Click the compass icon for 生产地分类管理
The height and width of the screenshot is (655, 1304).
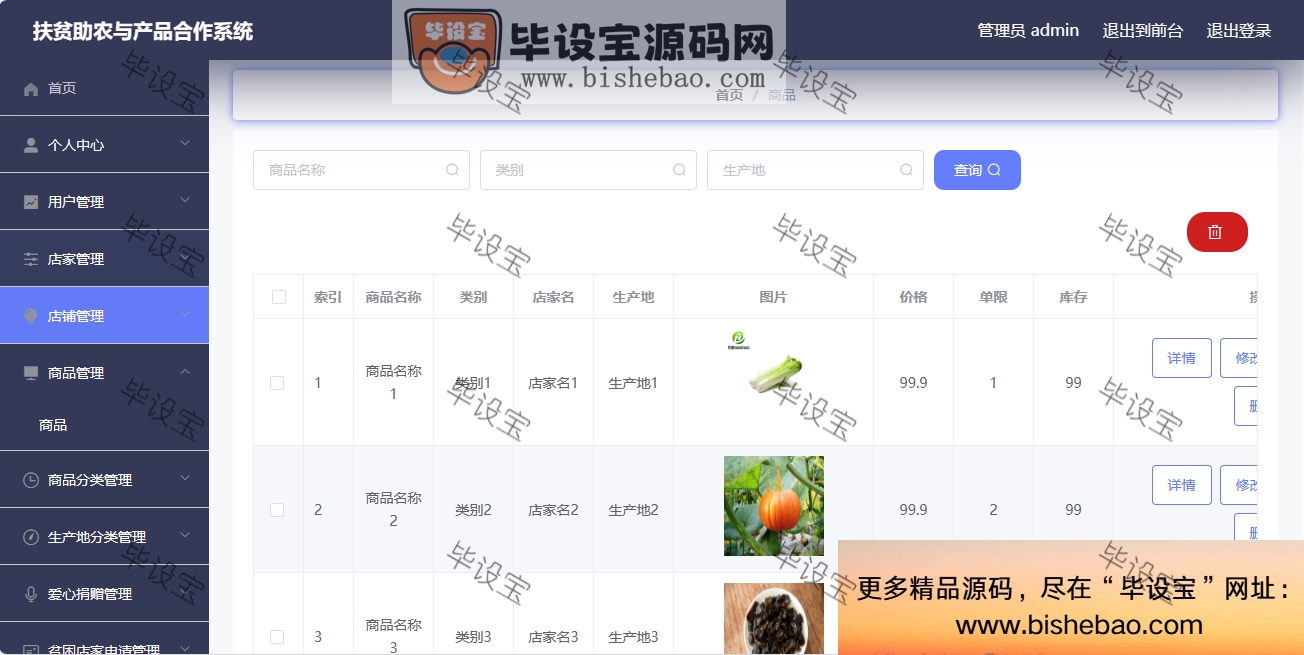[31, 537]
